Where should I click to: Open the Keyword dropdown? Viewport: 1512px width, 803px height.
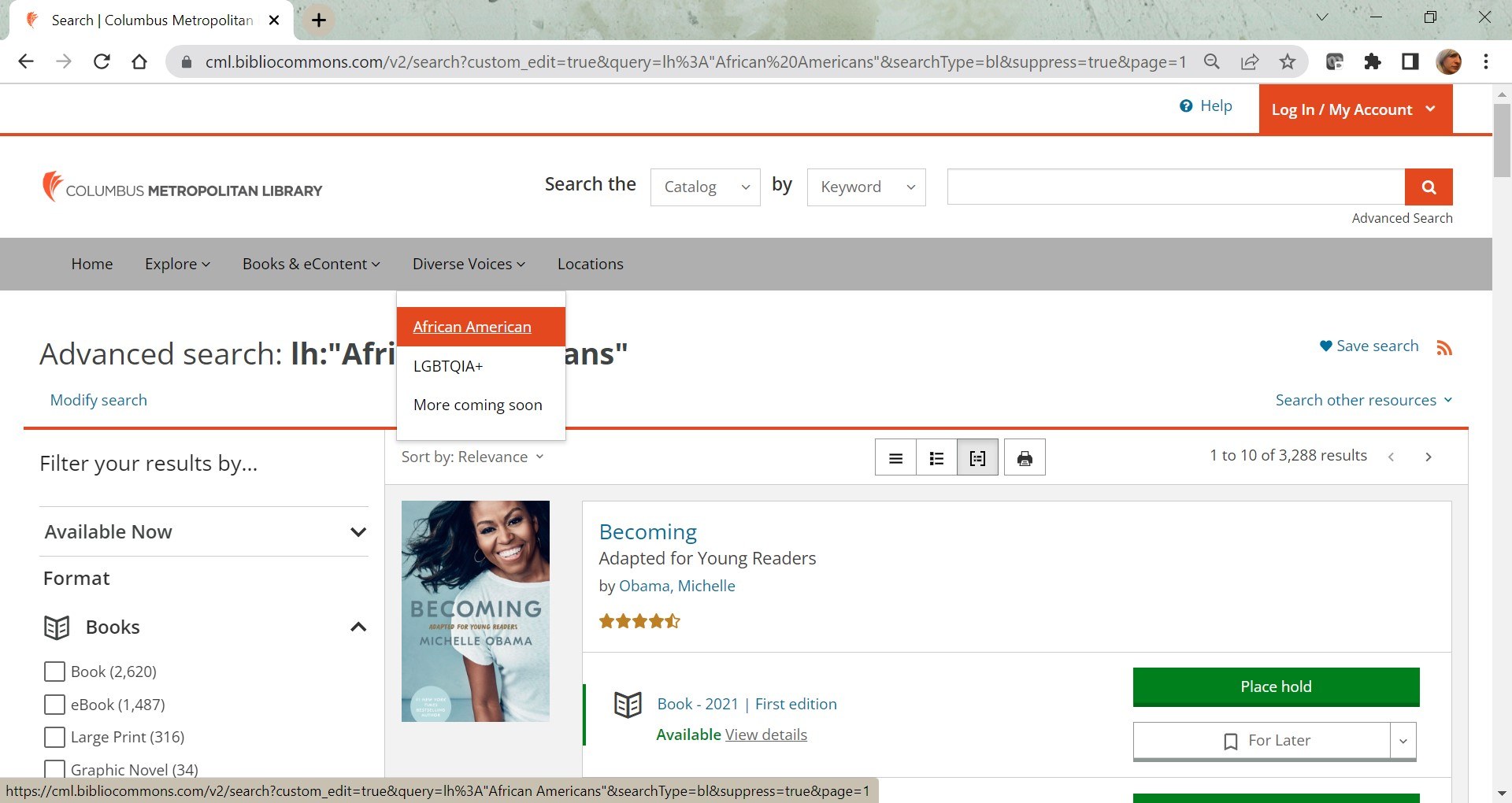point(866,187)
